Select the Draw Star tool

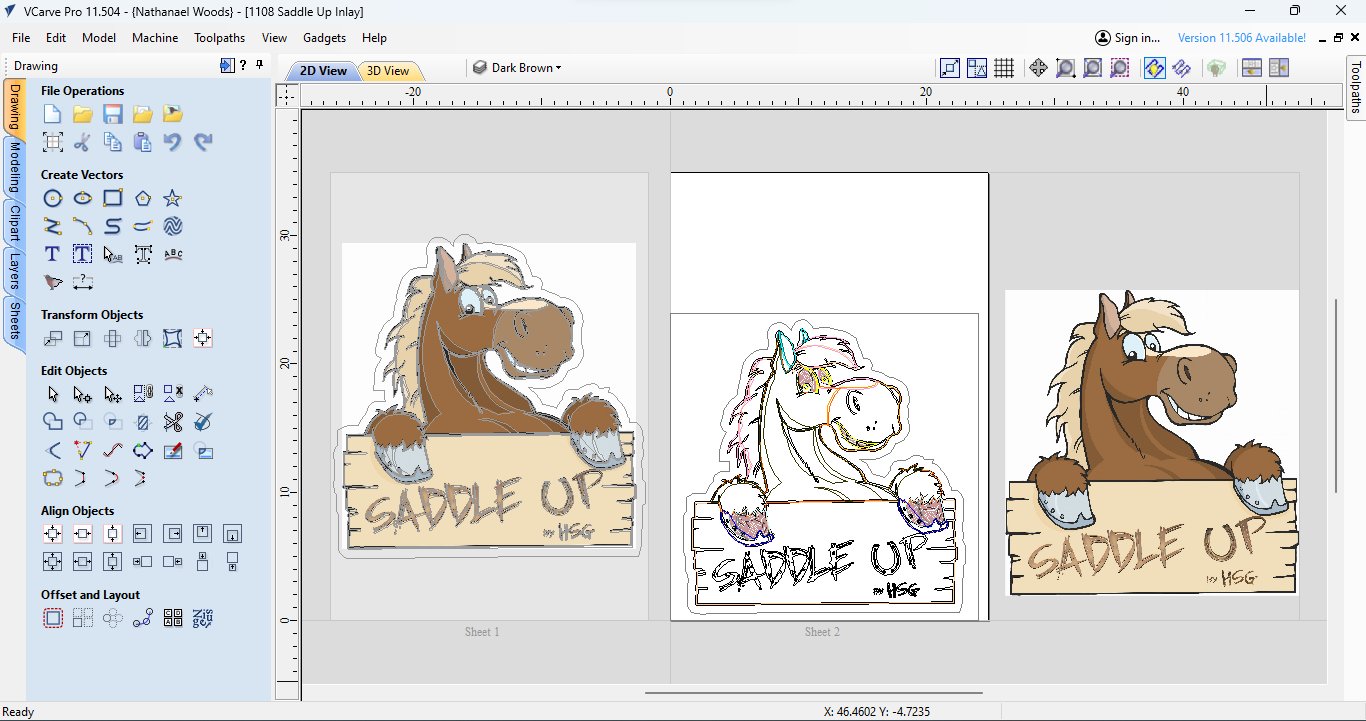173,198
